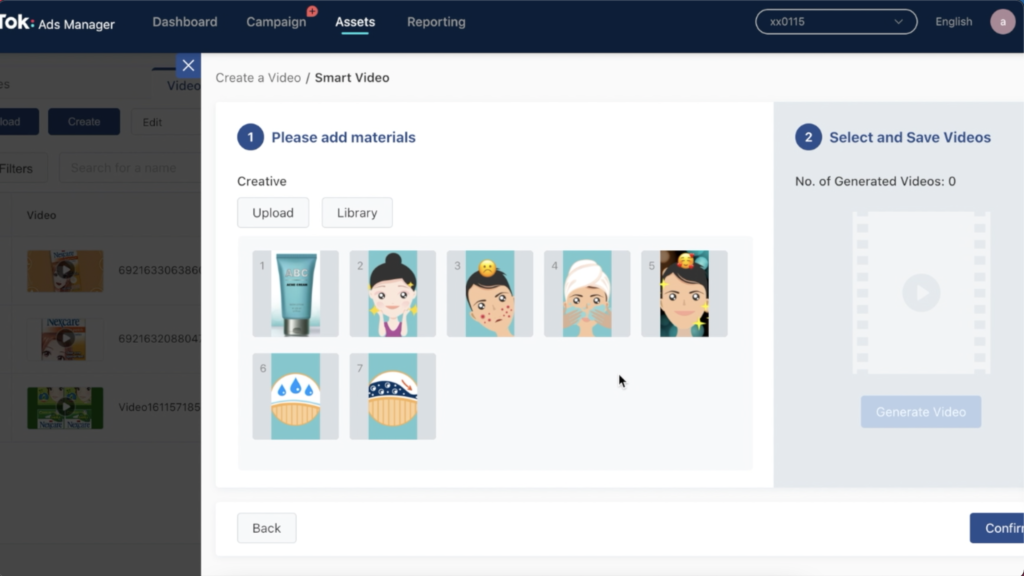Select the face wash tube image thumbnail

(x=296, y=293)
